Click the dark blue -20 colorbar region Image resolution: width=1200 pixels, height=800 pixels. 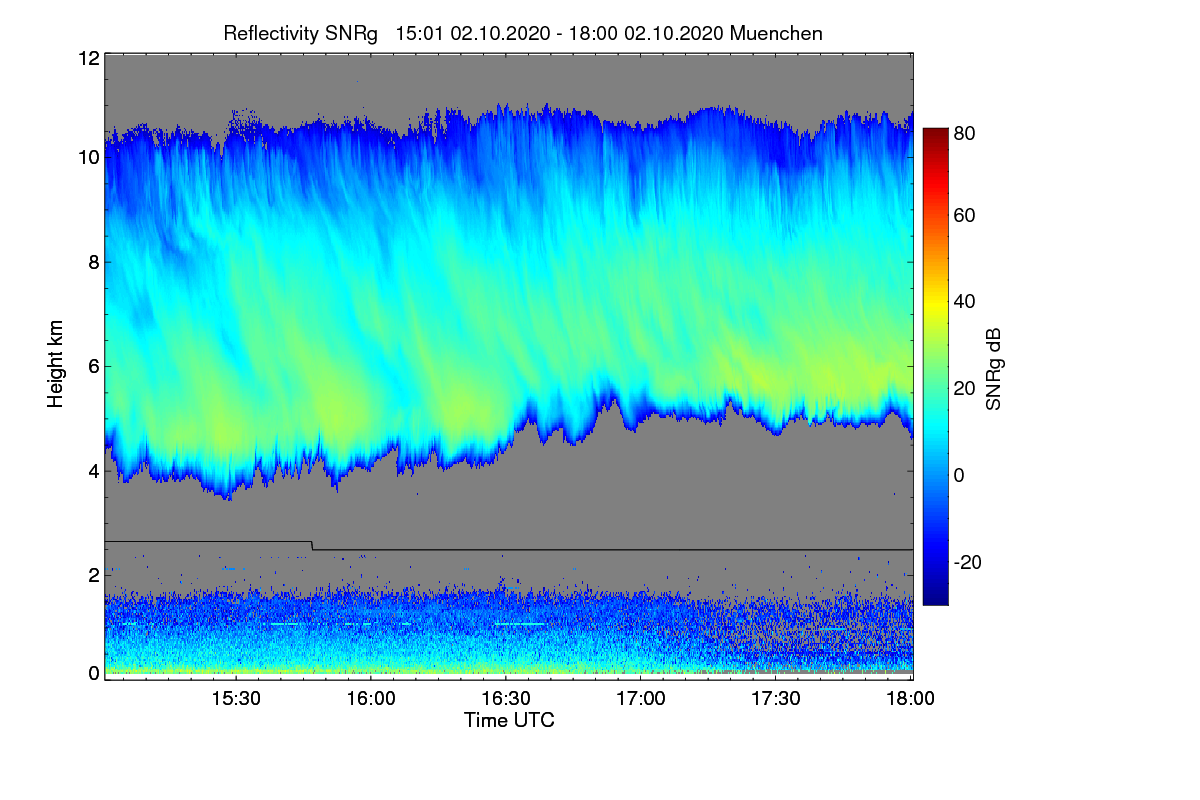point(934,562)
